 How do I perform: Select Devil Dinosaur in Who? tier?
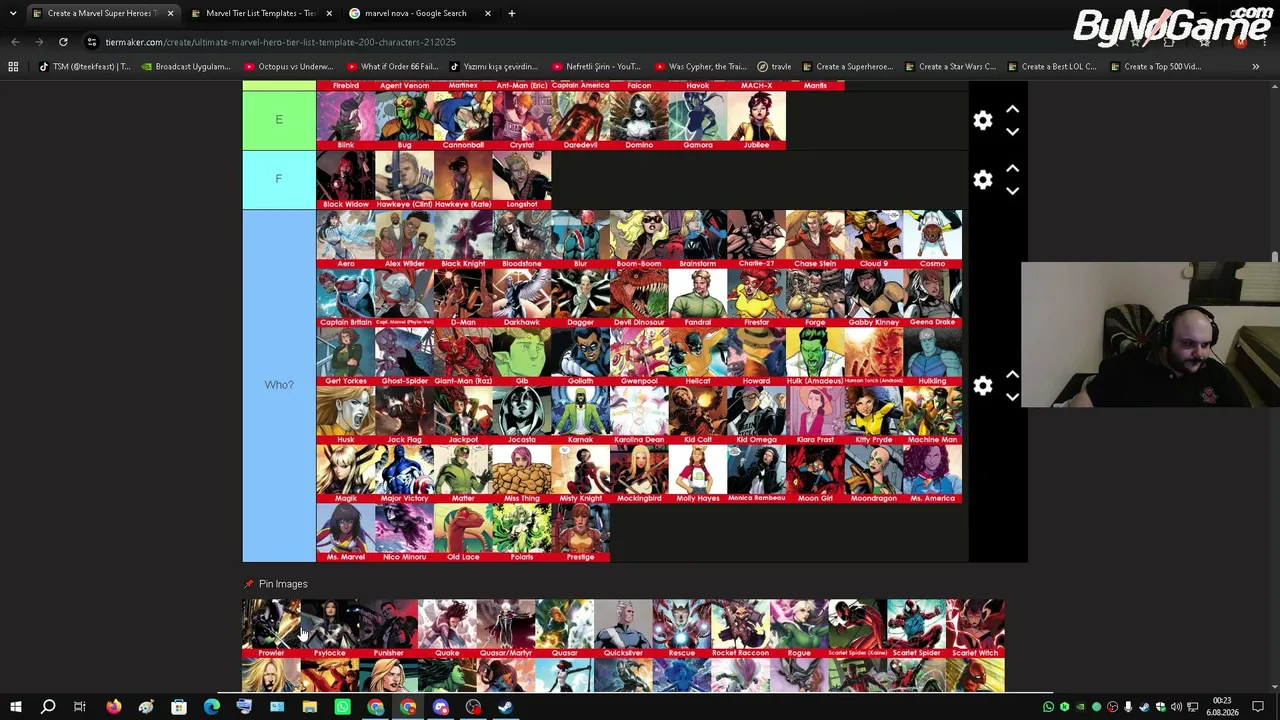pyautogui.click(x=639, y=298)
